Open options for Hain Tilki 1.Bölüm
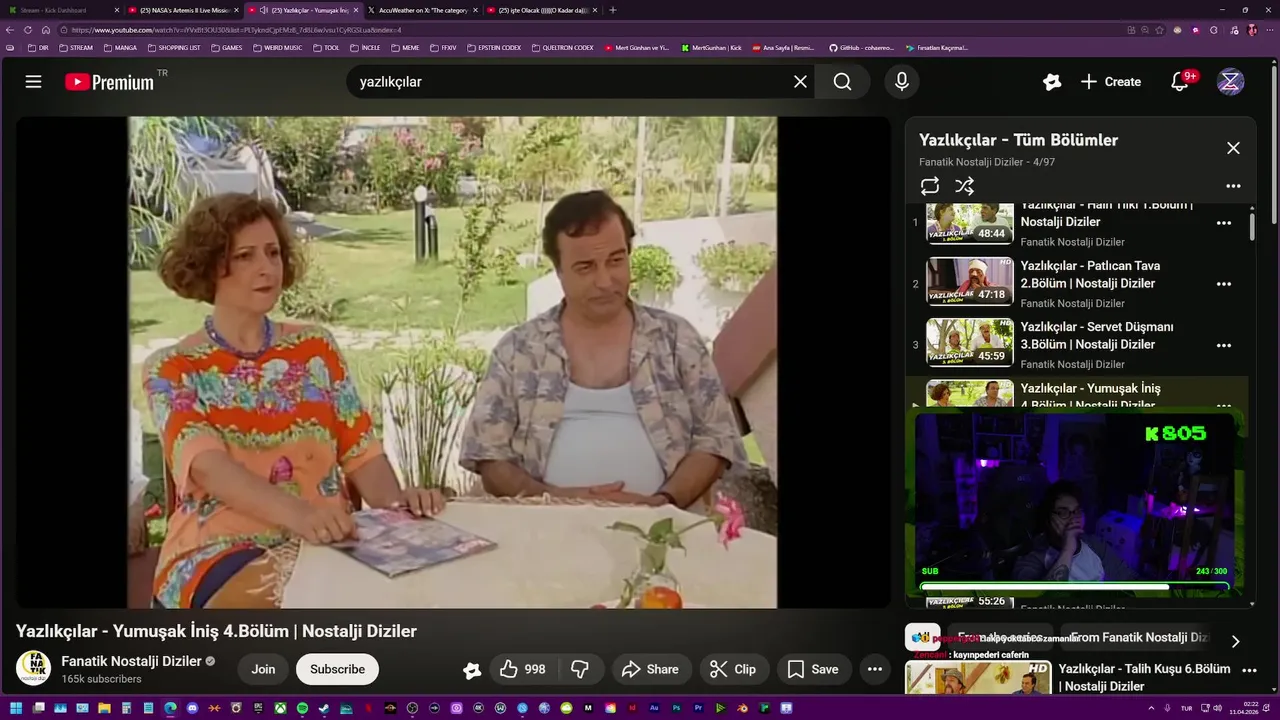1280x720 pixels. (1223, 223)
